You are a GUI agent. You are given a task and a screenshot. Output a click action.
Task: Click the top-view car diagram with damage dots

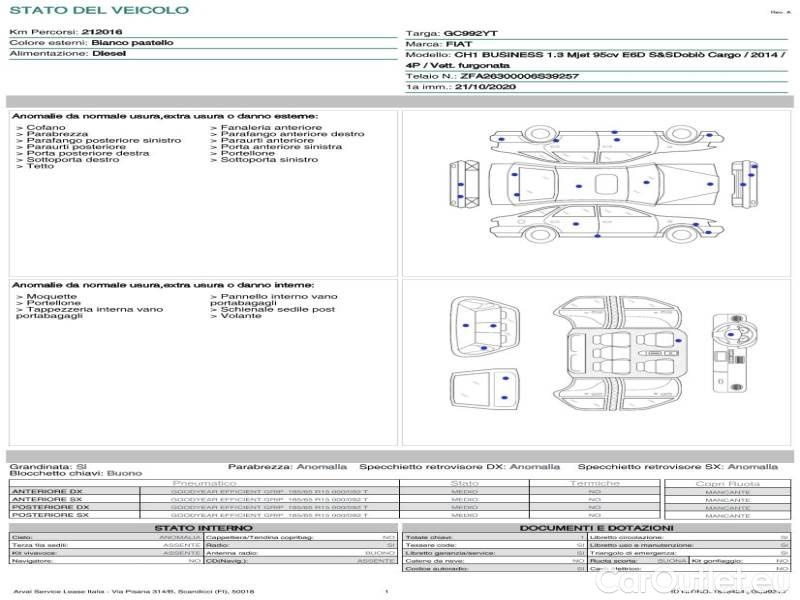point(605,183)
